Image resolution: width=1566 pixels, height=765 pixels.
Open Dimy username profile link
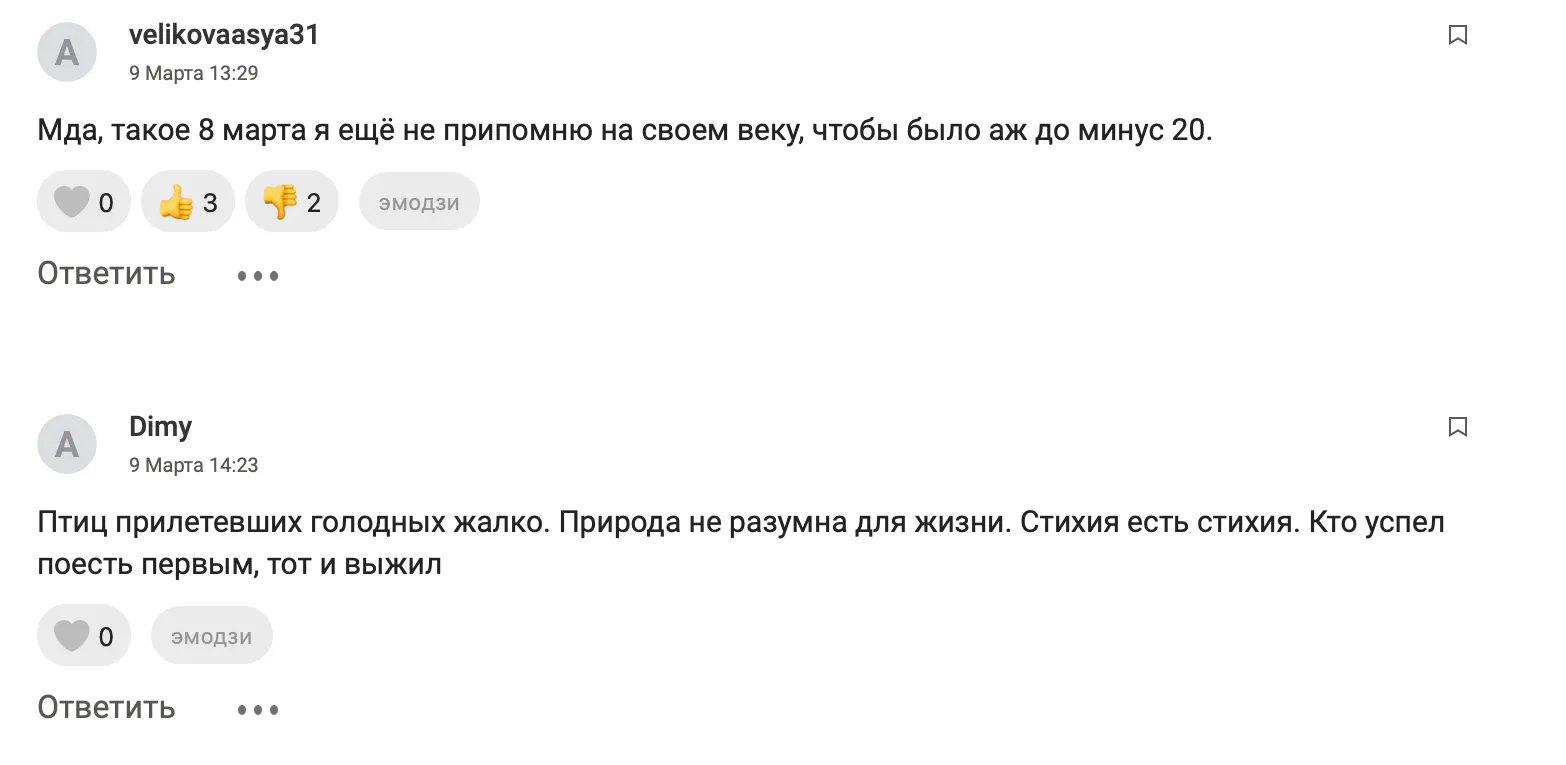[160, 427]
